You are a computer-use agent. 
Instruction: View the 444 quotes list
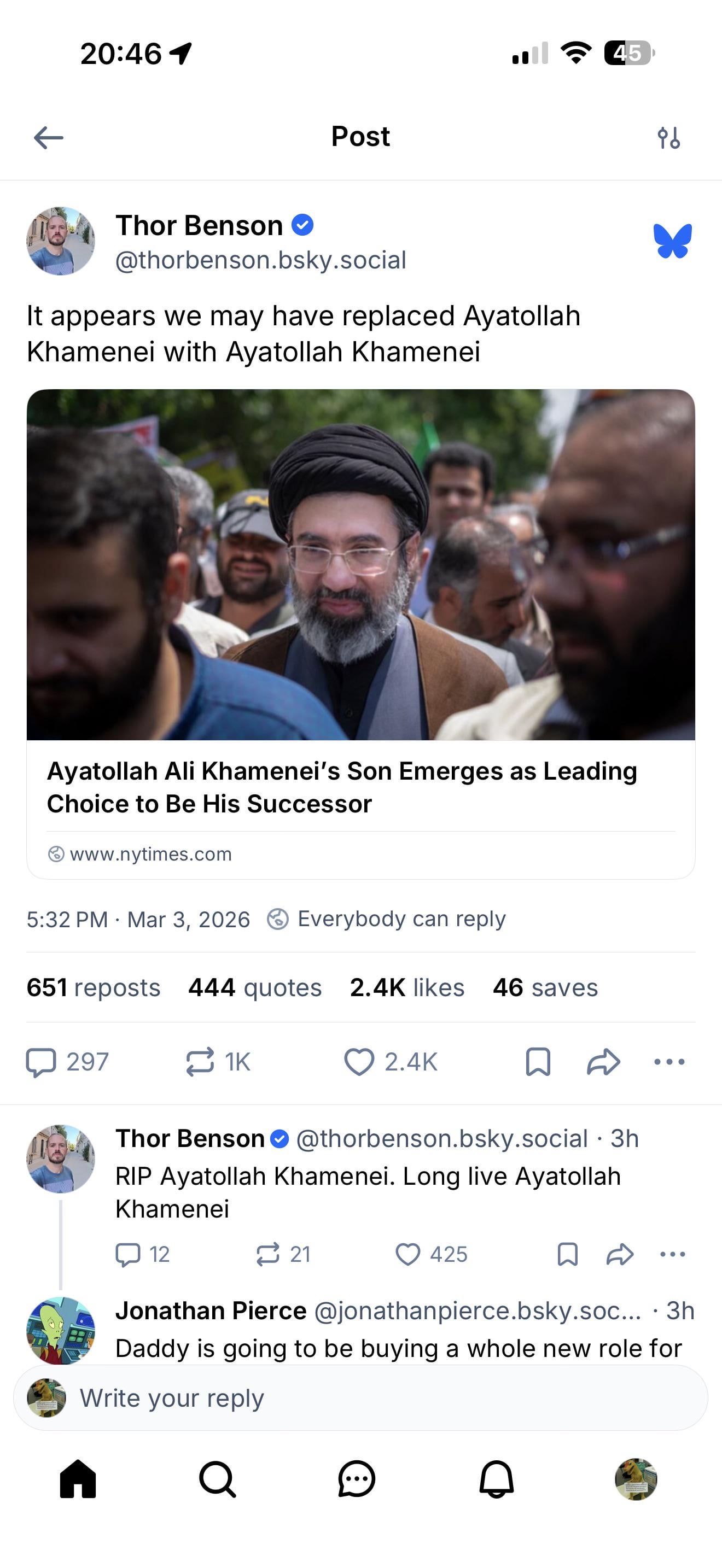(255, 987)
